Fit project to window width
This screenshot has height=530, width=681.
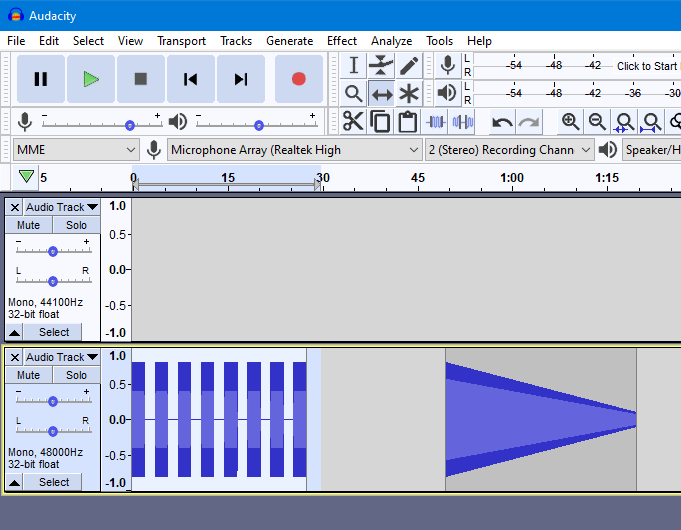651,122
